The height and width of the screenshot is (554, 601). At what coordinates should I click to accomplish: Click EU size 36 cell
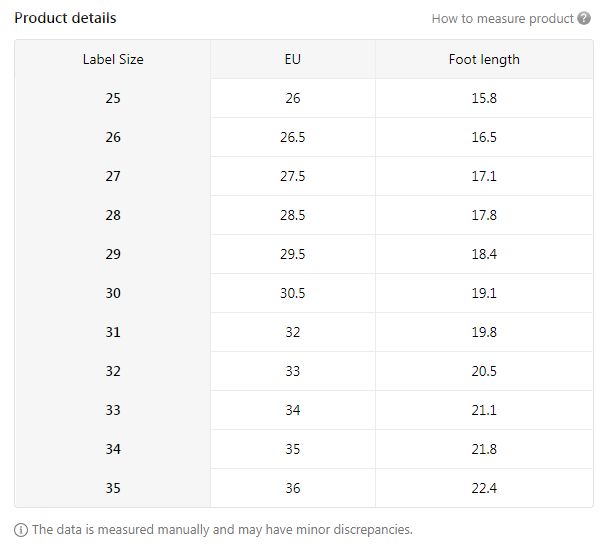click(292, 488)
